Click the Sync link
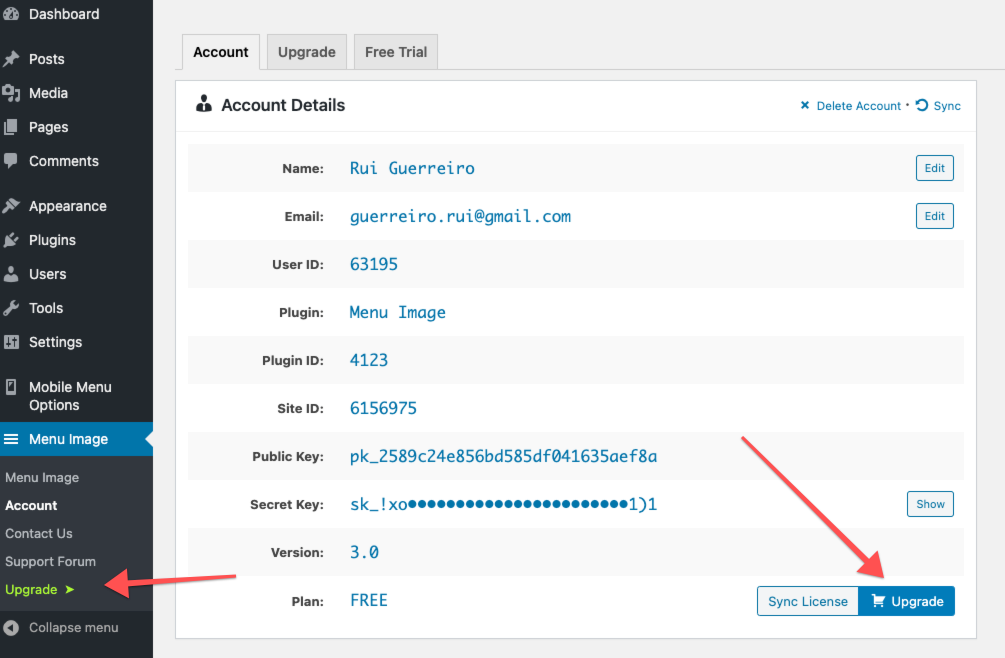Screen dimensions: 1005x658 (947, 106)
